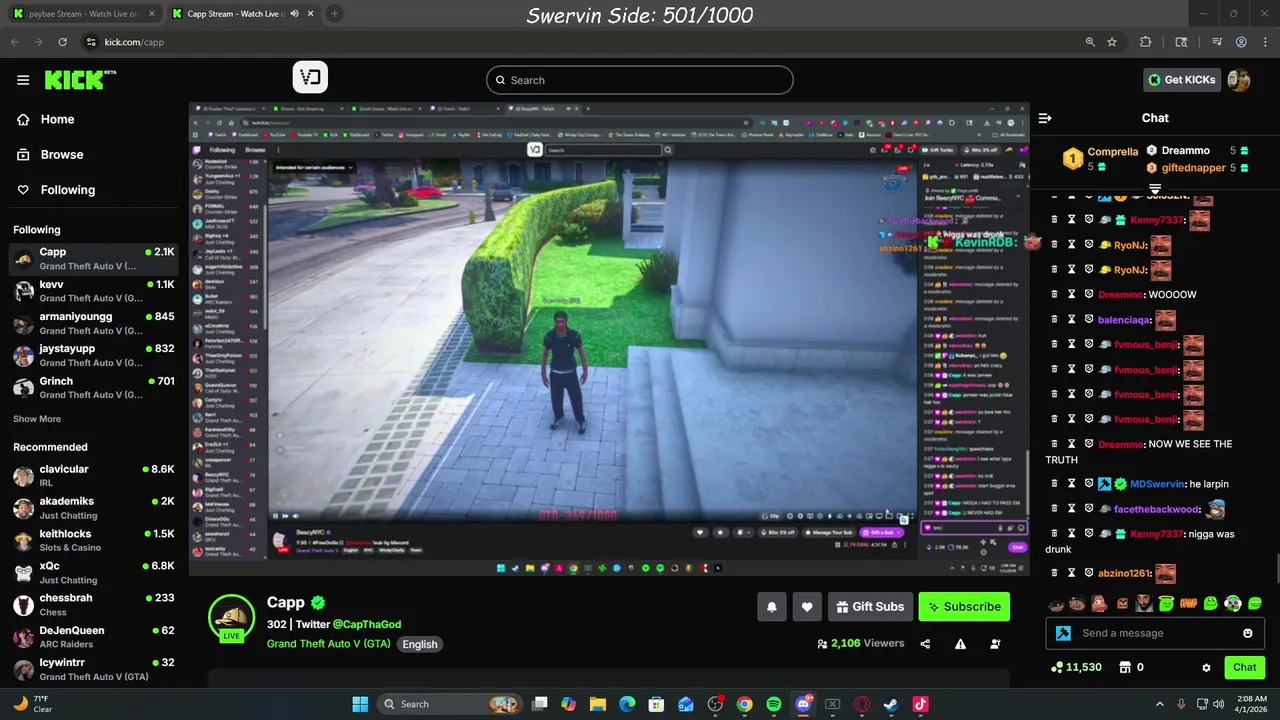This screenshot has width=1280, height=720.
Task: Open the @CapThaGod Twitter link
Action: [367, 624]
